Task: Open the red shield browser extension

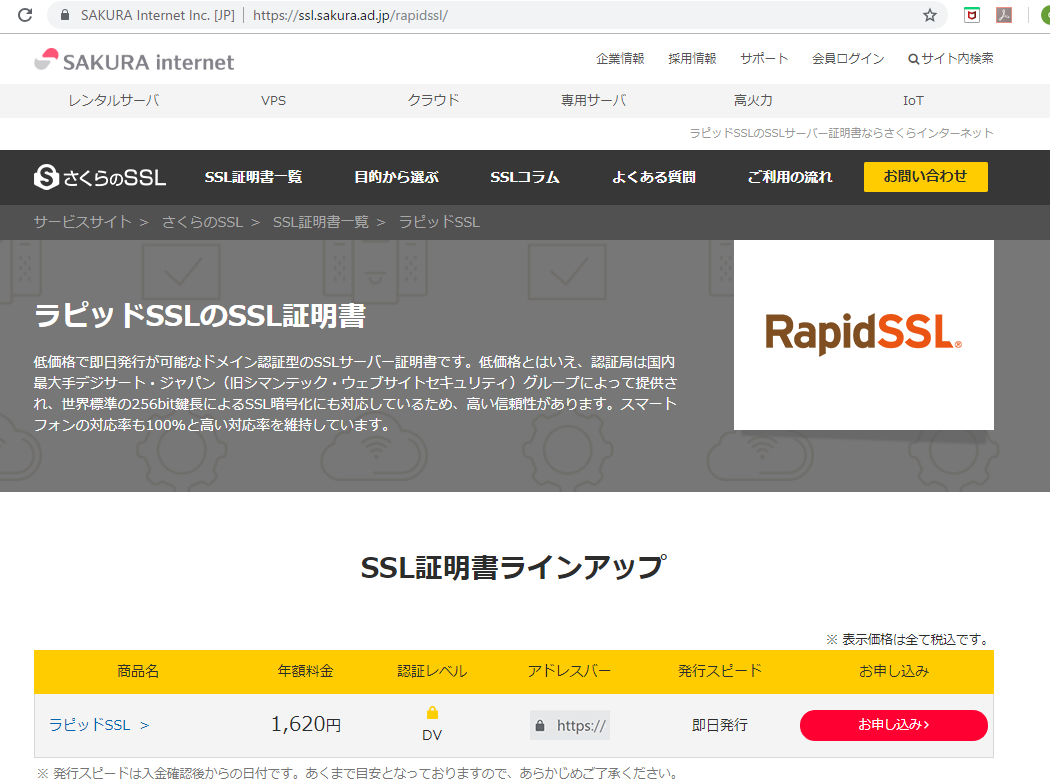Action: (x=972, y=15)
